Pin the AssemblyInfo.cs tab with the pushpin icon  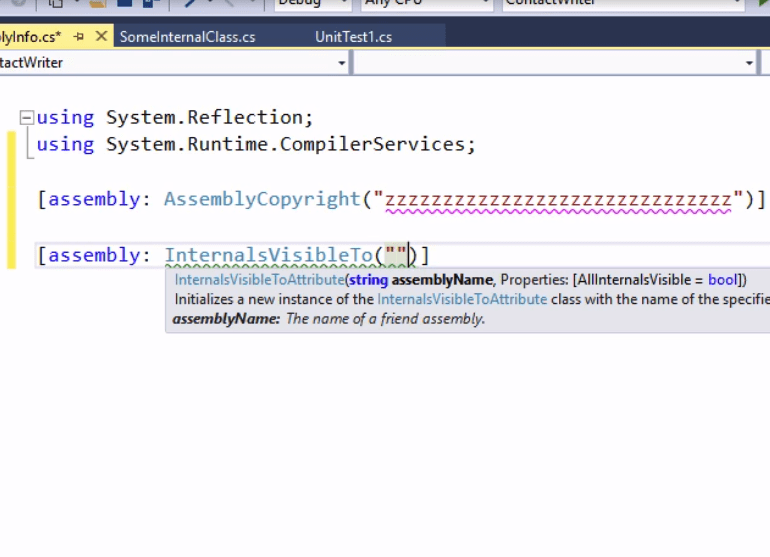[x=79, y=36]
